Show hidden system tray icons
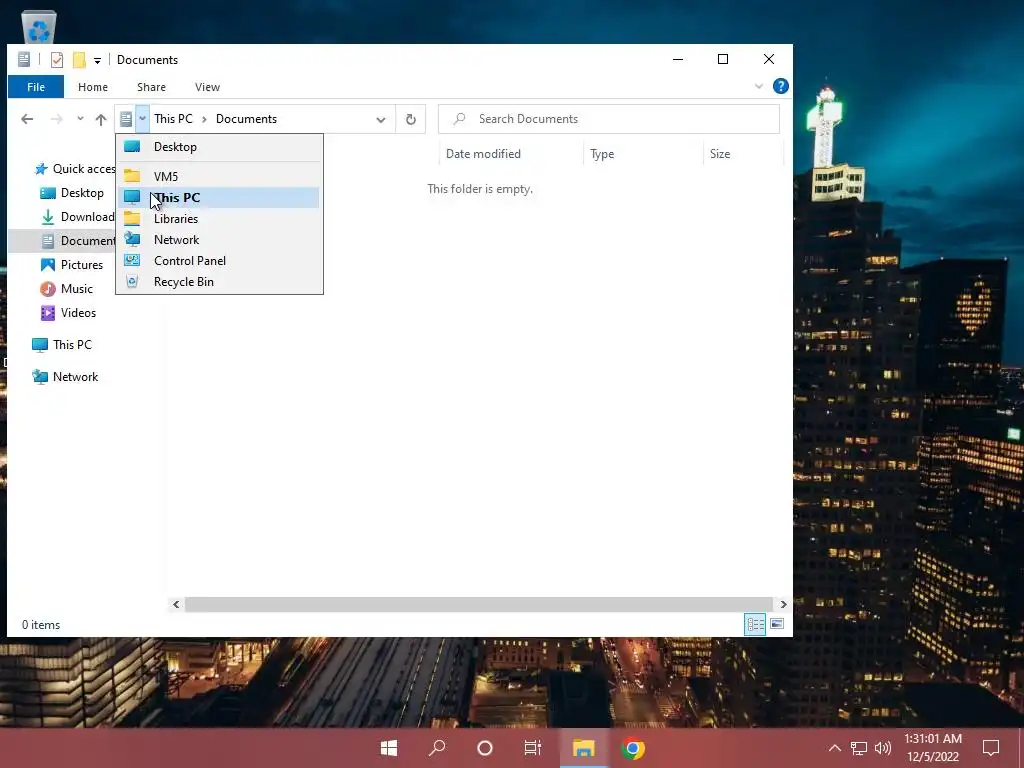The height and width of the screenshot is (768, 1024). (x=835, y=748)
